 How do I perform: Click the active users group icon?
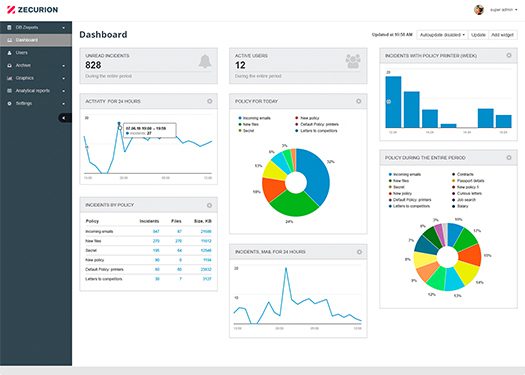point(353,61)
